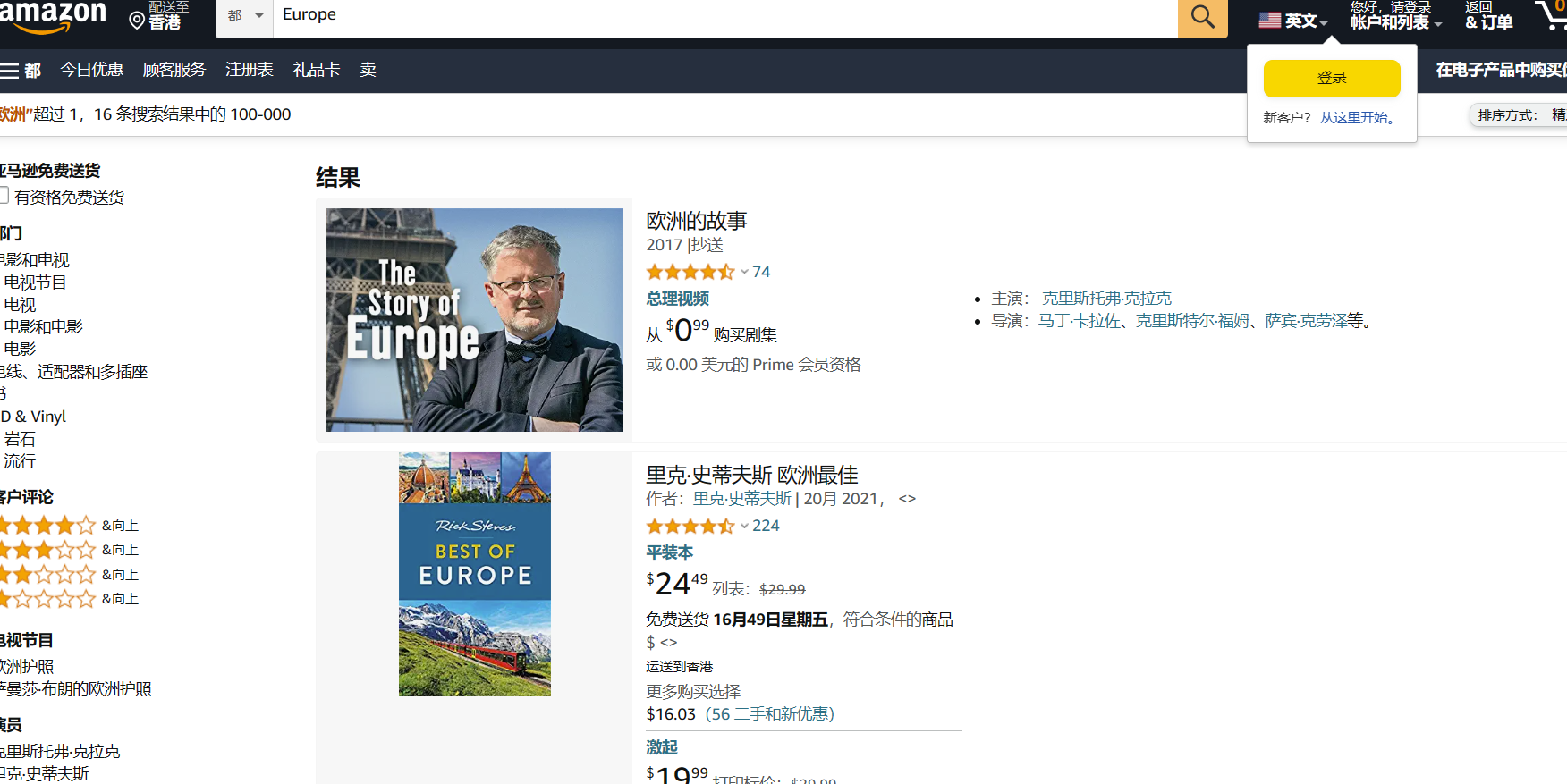
Task: Expand rating details chevron next to 74
Action: pos(744,272)
